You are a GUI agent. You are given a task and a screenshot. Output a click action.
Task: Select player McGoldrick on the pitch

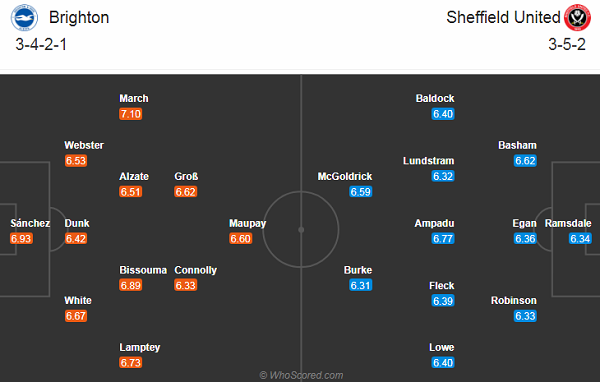click(x=345, y=176)
